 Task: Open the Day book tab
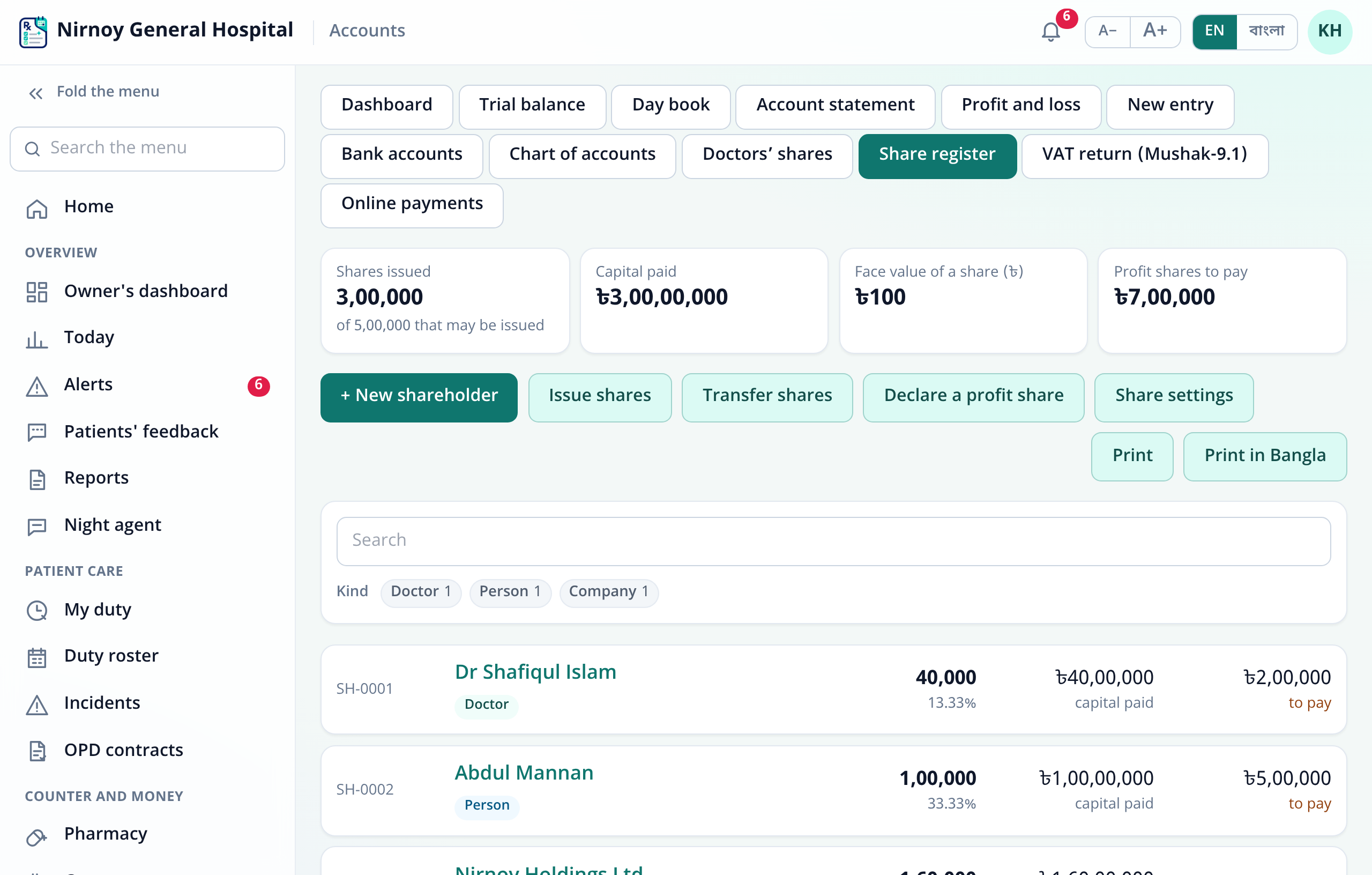670,106
